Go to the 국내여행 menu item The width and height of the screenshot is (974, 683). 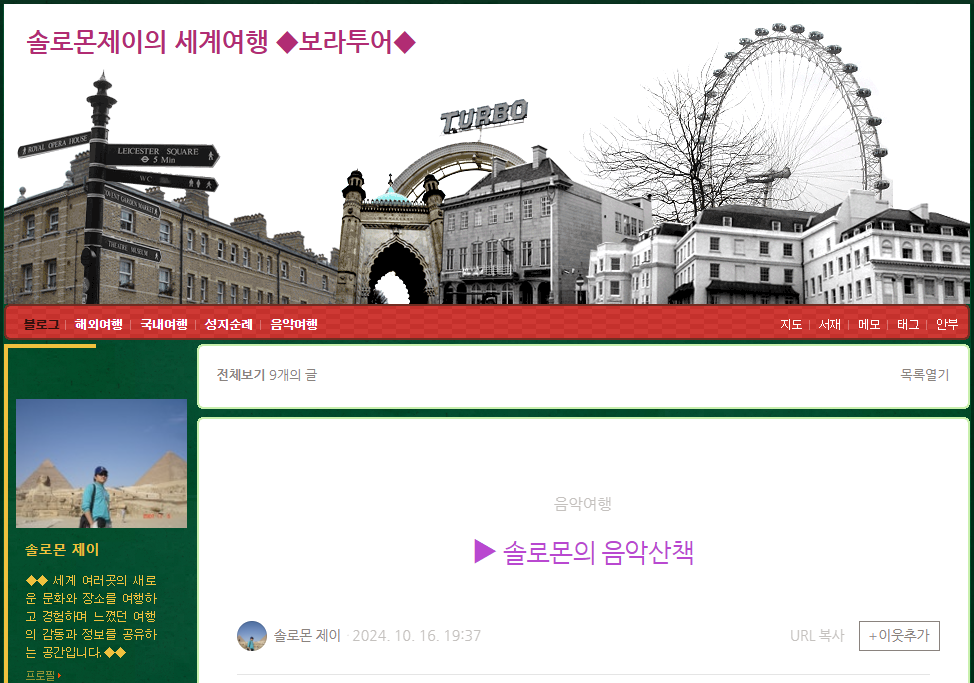pos(163,325)
